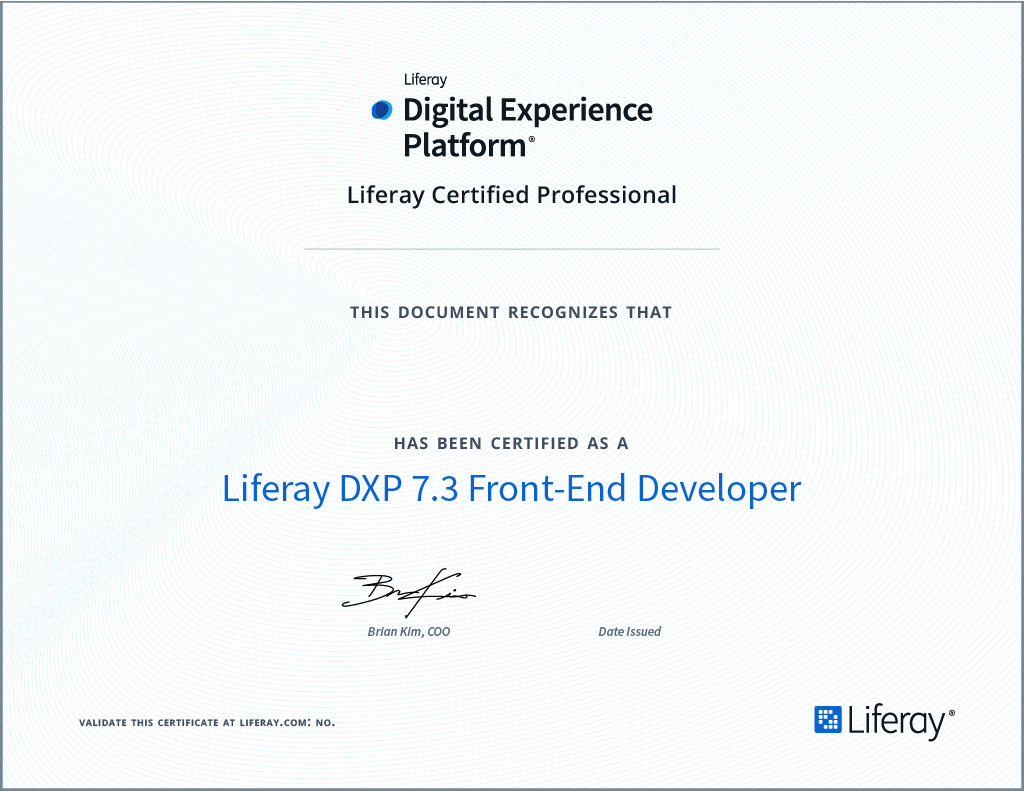The image size is (1024, 791).
Task: Click 'Liferay Certified Professional' subtitle
Action: point(511,195)
